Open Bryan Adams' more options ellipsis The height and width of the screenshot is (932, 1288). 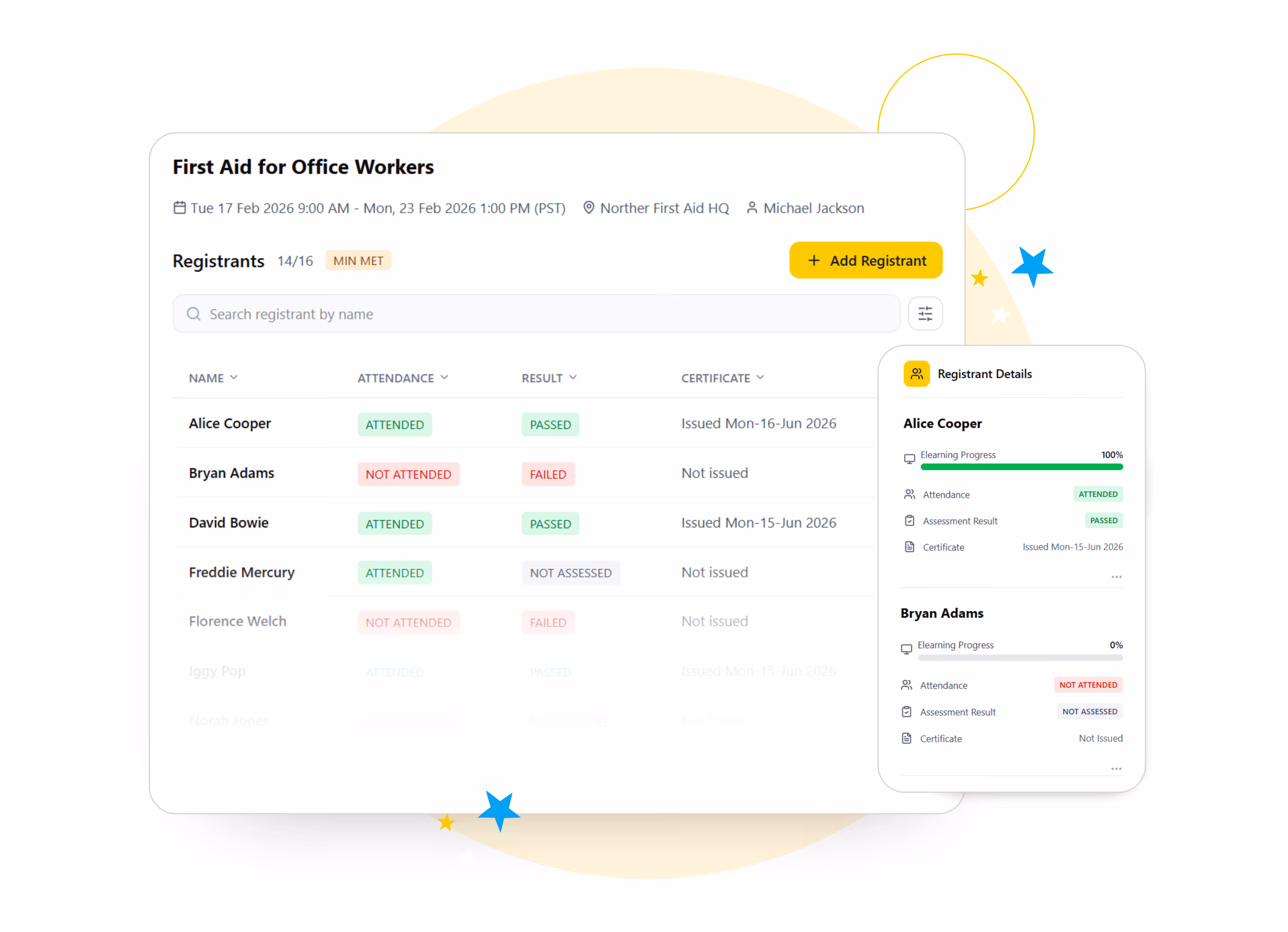point(1116,769)
